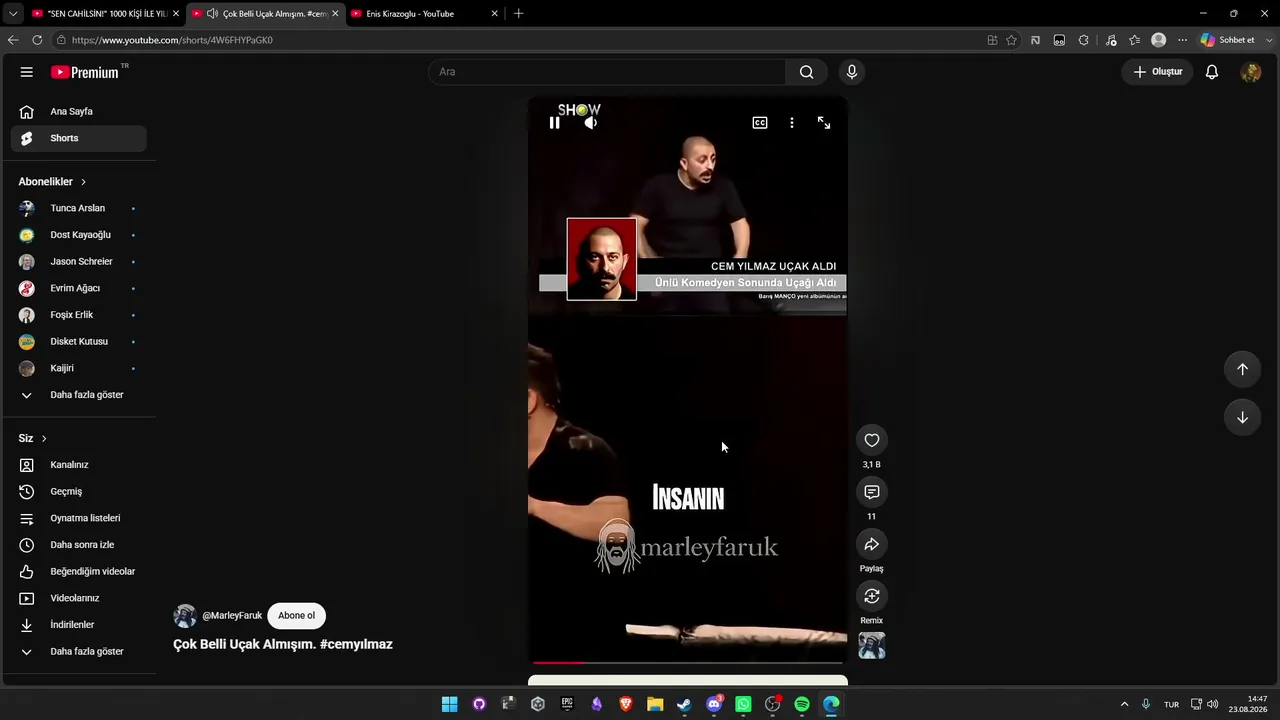Go to previous Short with up arrow

[x=1242, y=369]
